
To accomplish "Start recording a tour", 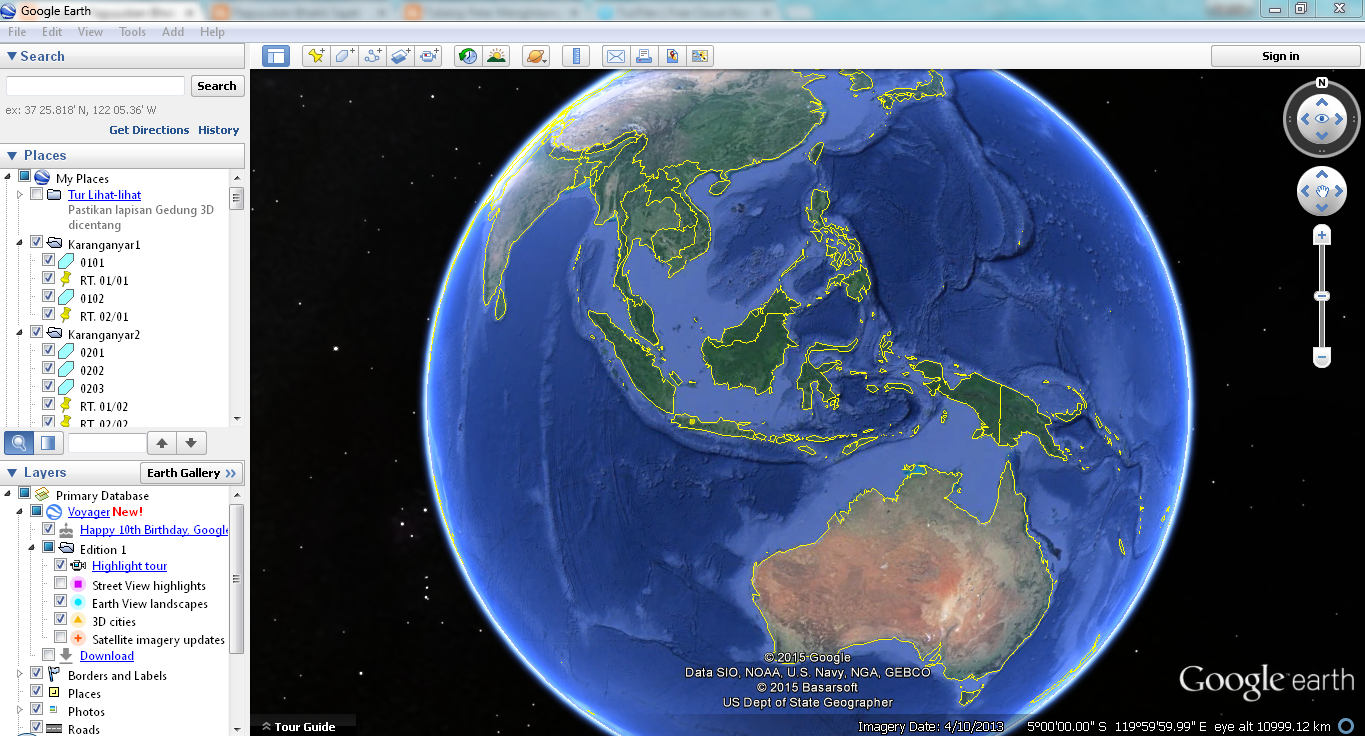I will pyautogui.click(x=427, y=55).
